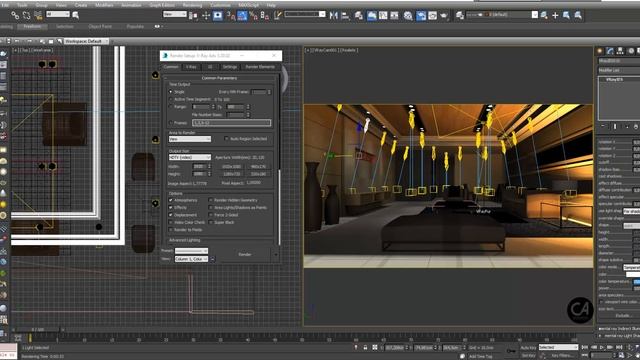Screen dimensions: 640x360
Task: Toggle the Percent Snap icon
Action: click(253, 16)
